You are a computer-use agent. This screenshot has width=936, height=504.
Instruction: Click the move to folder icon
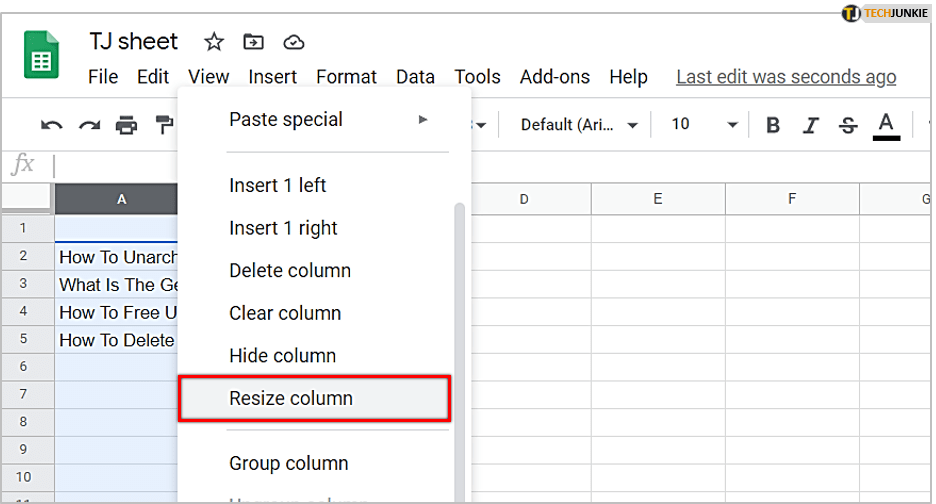[x=254, y=42]
